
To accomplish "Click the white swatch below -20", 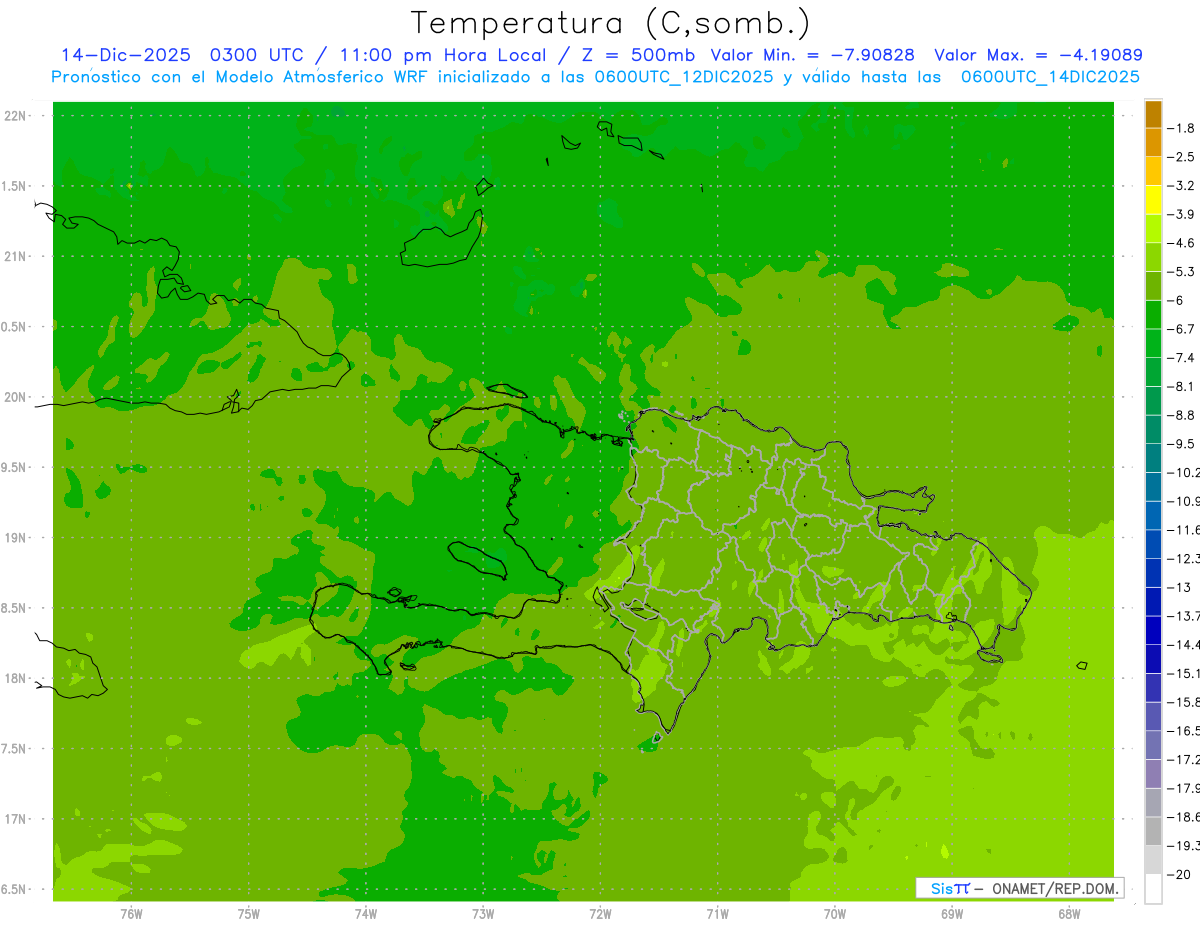I will coord(1153,889).
